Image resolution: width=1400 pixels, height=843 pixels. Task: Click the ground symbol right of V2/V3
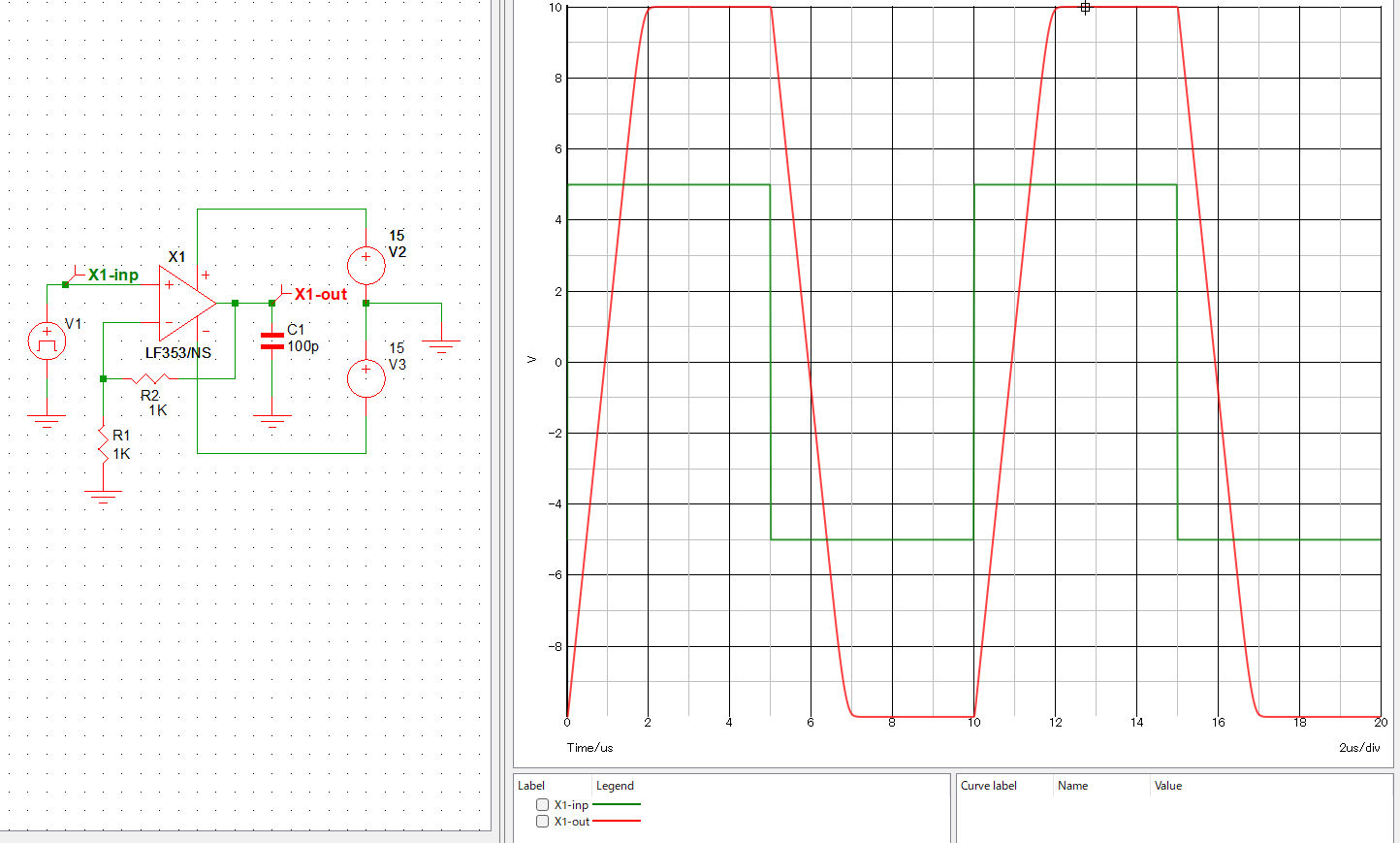click(x=441, y=345)
